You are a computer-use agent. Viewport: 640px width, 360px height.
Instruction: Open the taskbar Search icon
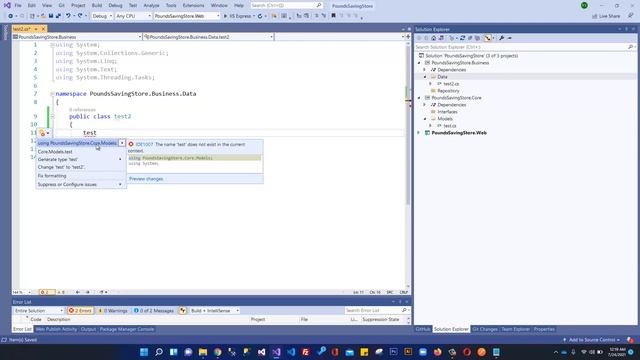pyautogui.click(x=159, y=352)
